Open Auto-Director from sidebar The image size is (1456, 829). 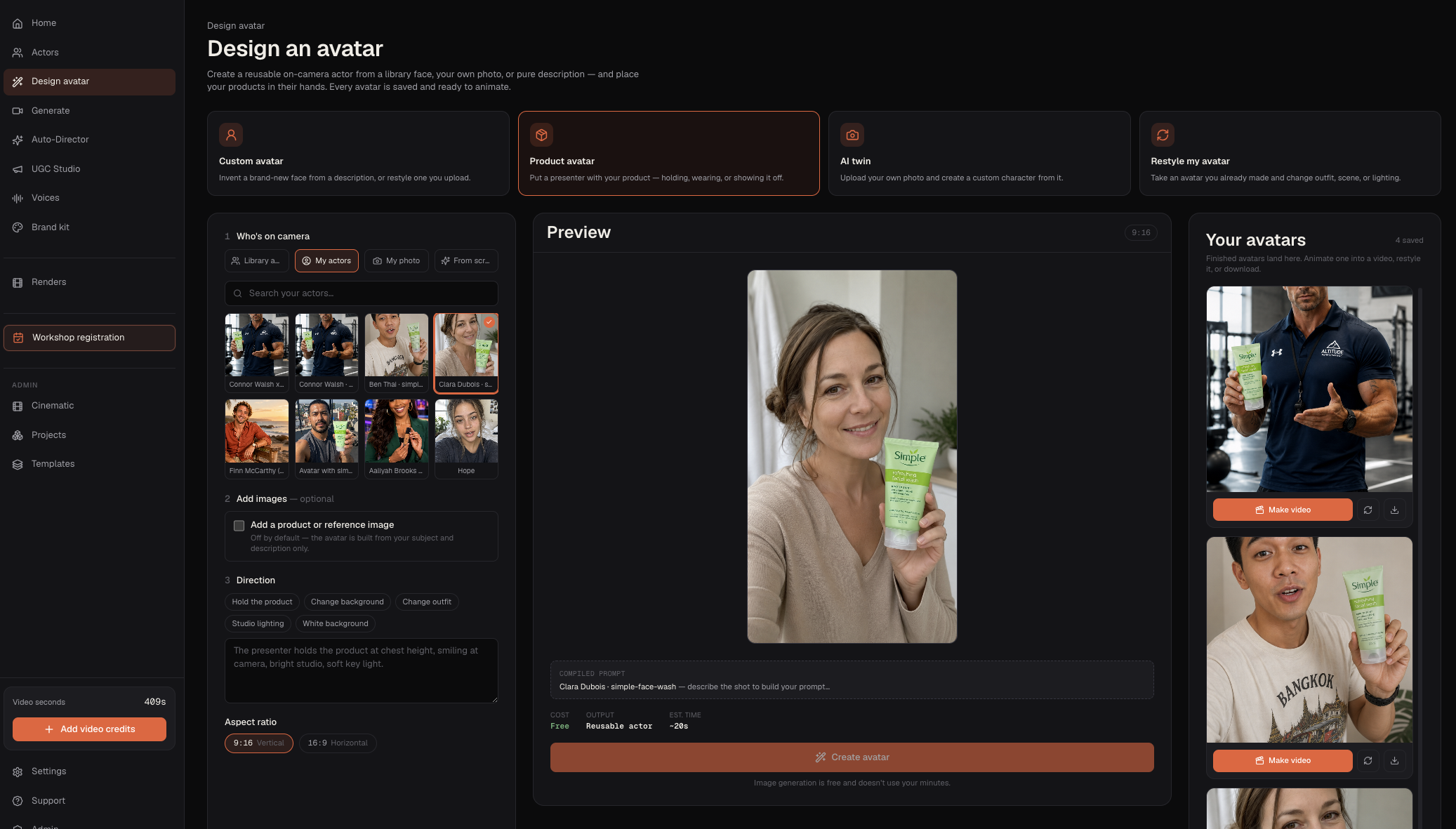tap(90, 140)
